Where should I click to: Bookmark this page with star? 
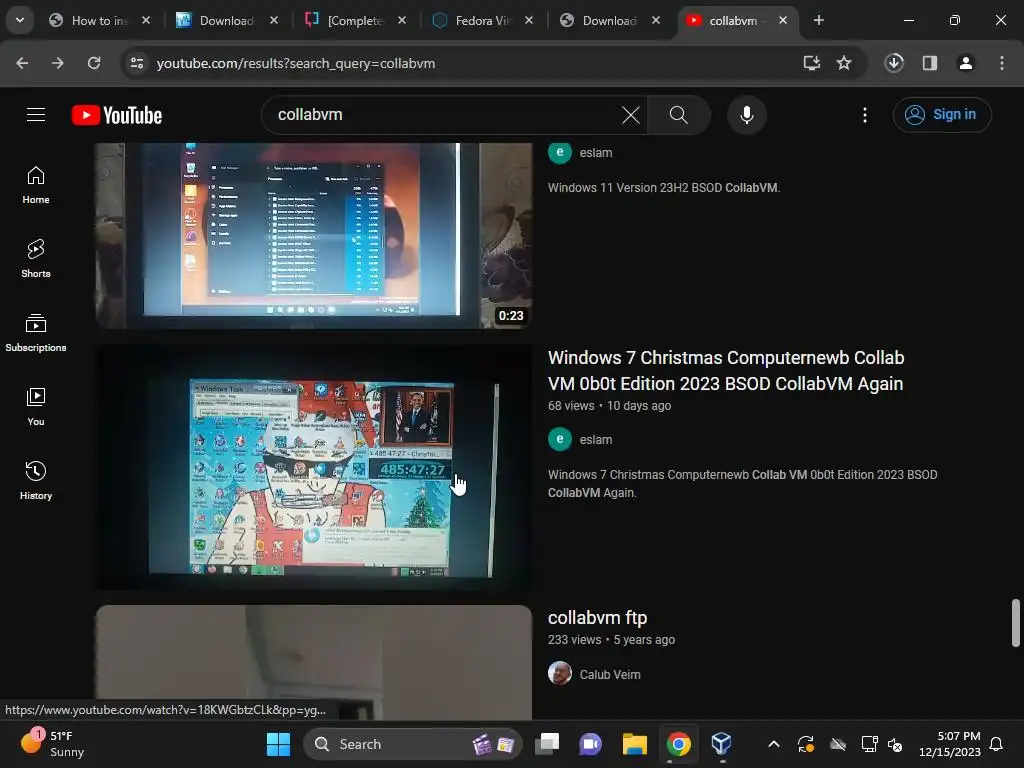tap(844, 63)
